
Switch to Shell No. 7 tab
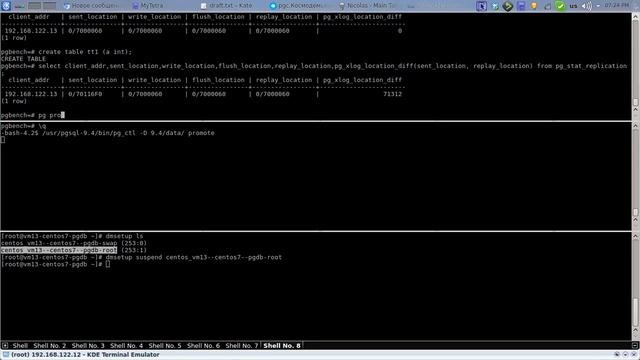click(242, 346)
